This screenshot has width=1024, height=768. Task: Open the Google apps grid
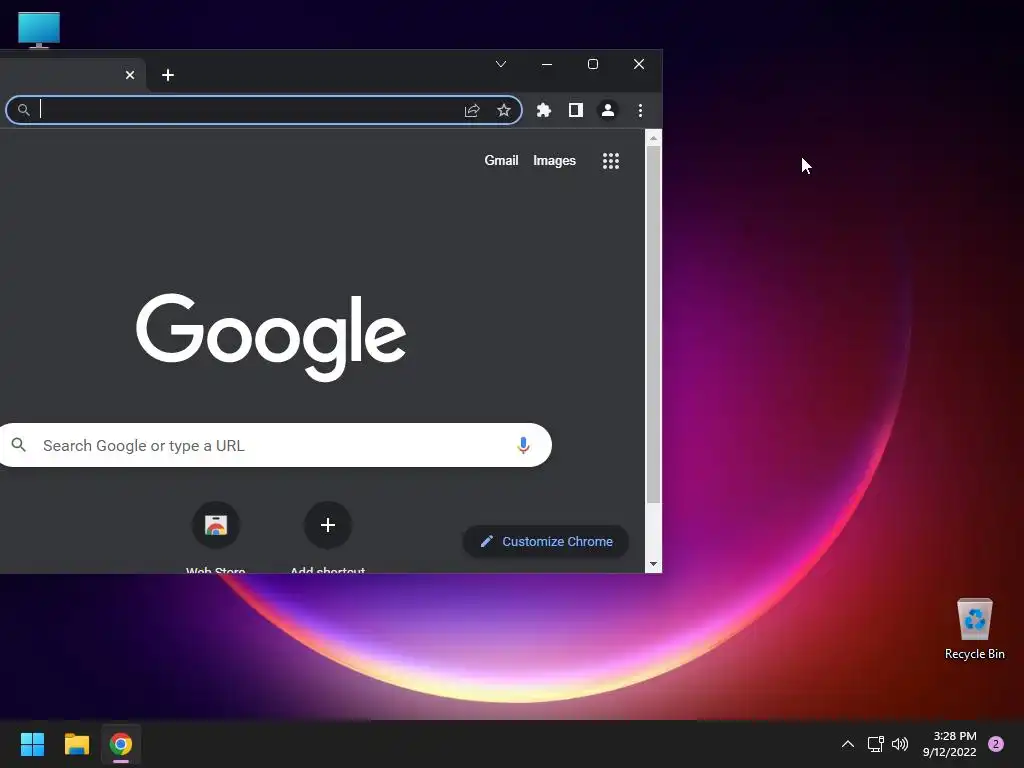[611, 161]
